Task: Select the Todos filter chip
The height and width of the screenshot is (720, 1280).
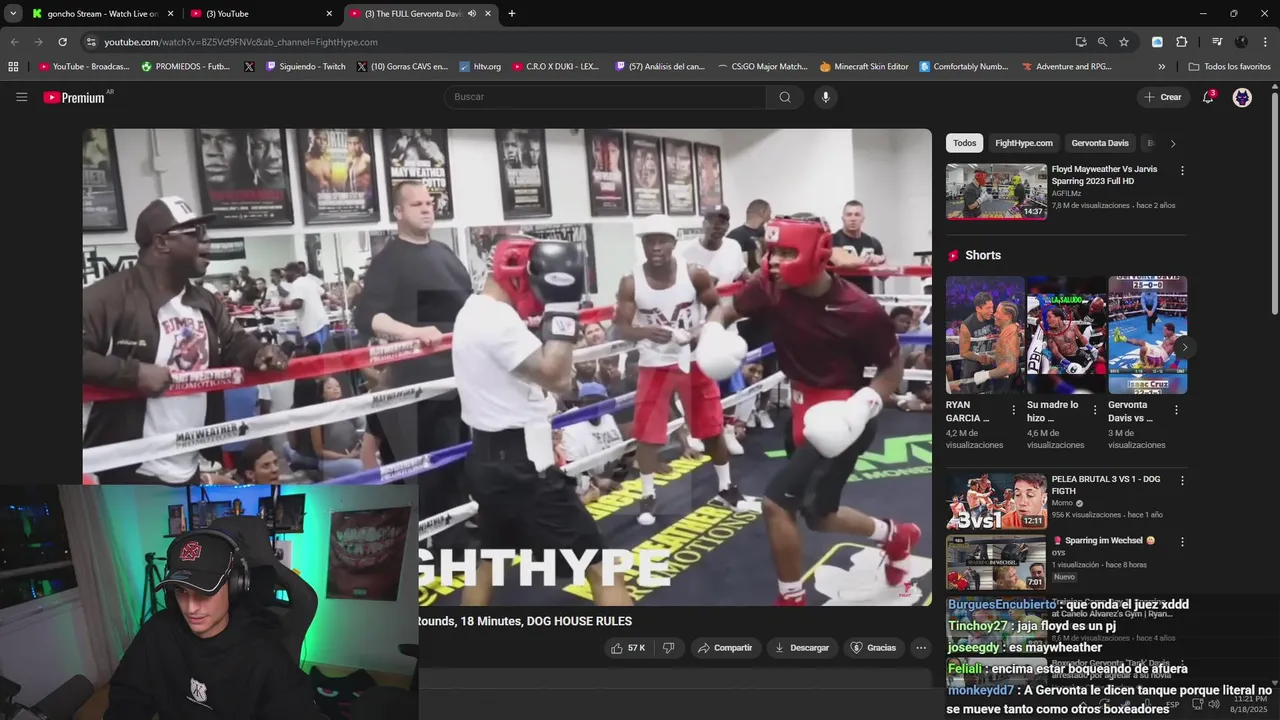Action: (964, 143)
